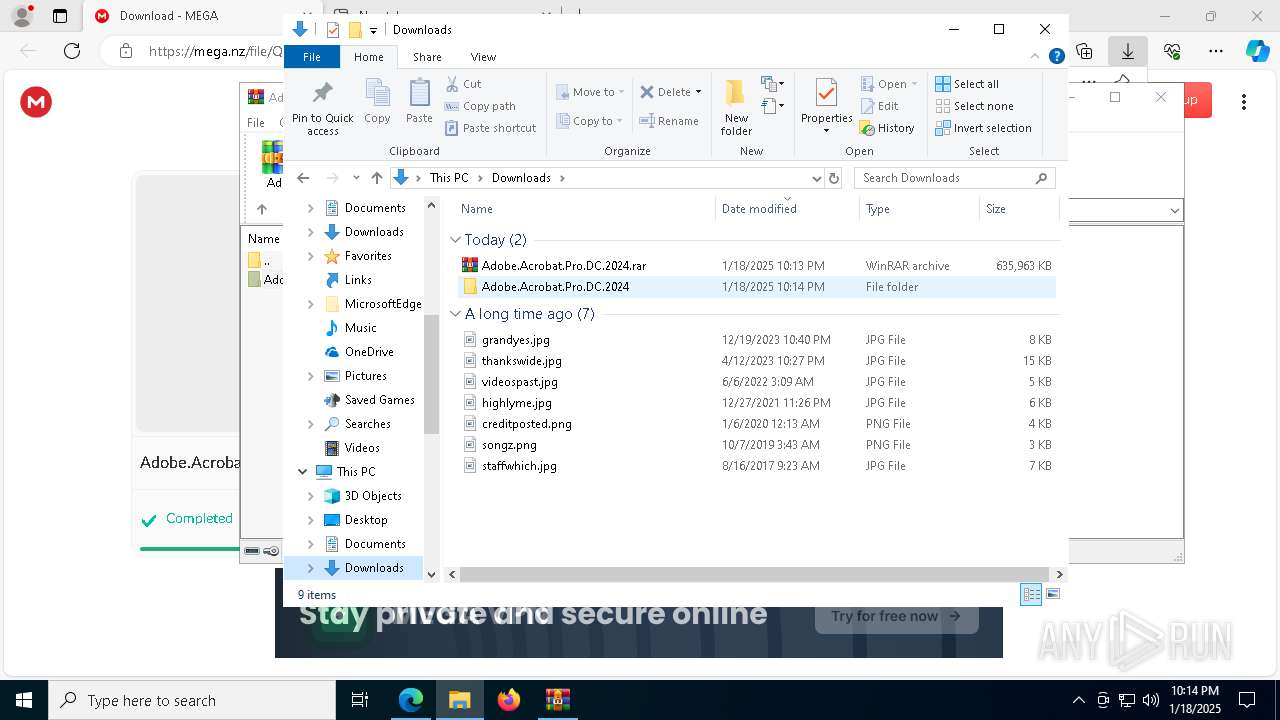Click This PC in address breadcrumb
Screen dimensions: 1280x720
click(x=449, y=178)
